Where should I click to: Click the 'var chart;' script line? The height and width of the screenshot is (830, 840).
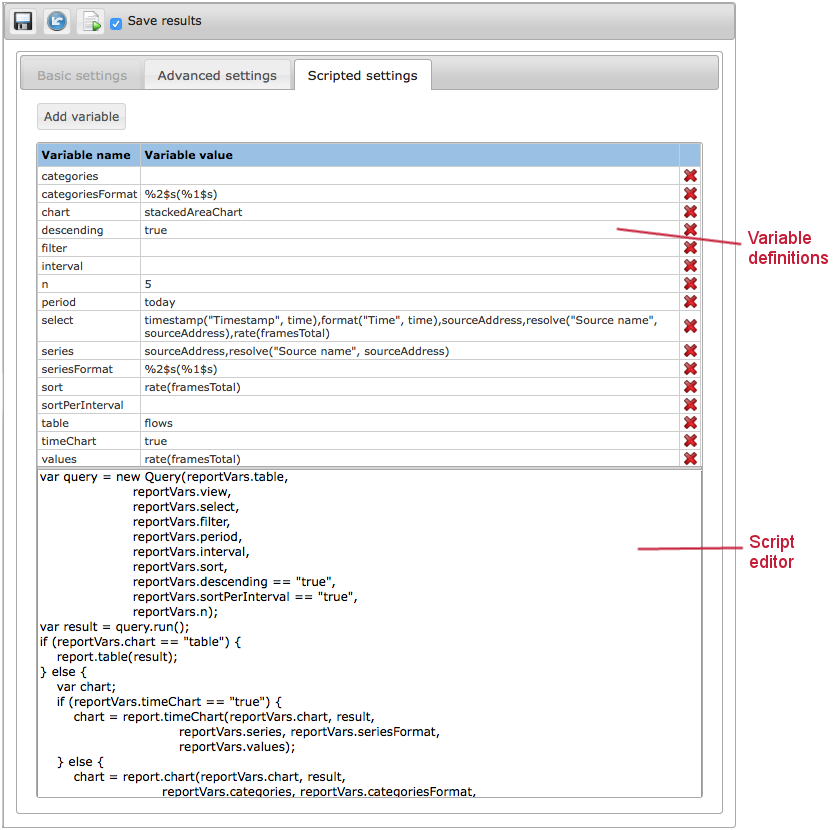86,687
